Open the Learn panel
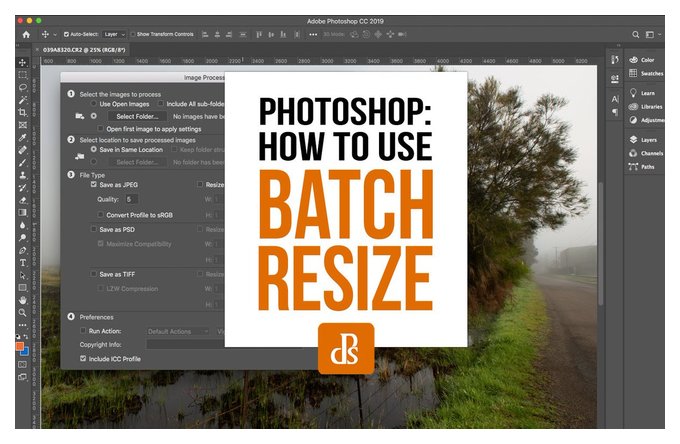Screen dimensions: 680x444 643,93
